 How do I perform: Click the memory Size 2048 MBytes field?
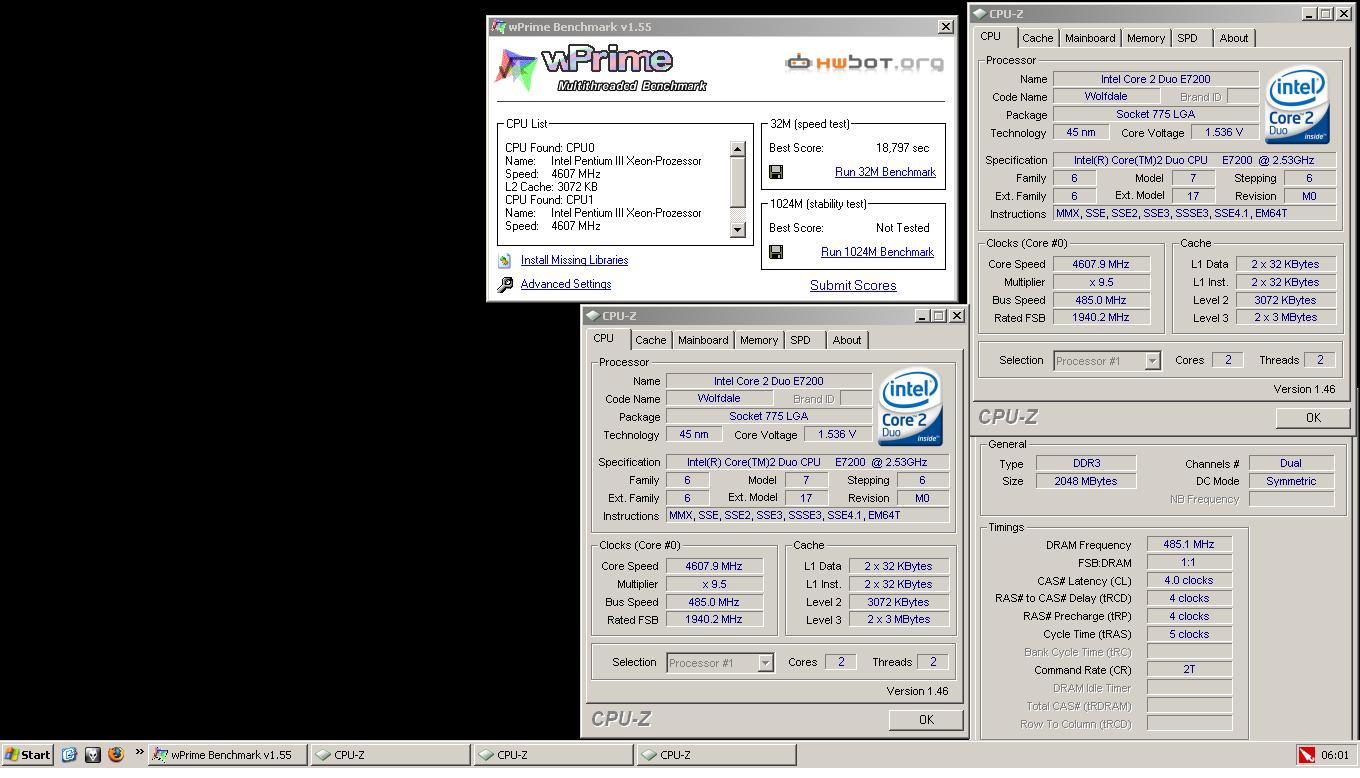click(1085, 482)
